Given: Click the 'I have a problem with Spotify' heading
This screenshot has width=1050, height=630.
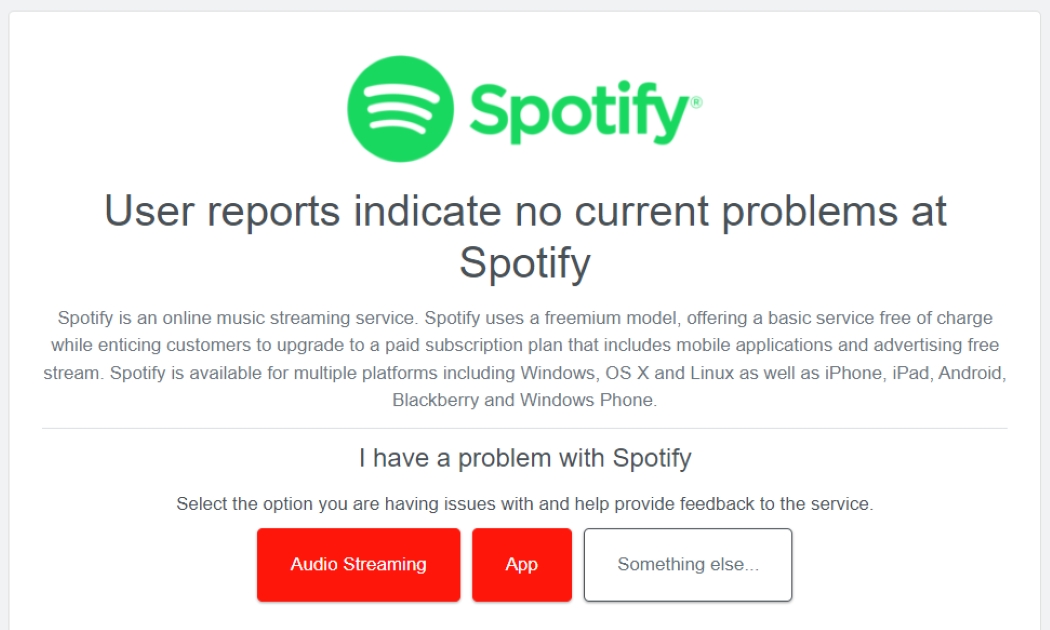Looking at the screenshot, I should pyautogui.click(x=524, y=458).
